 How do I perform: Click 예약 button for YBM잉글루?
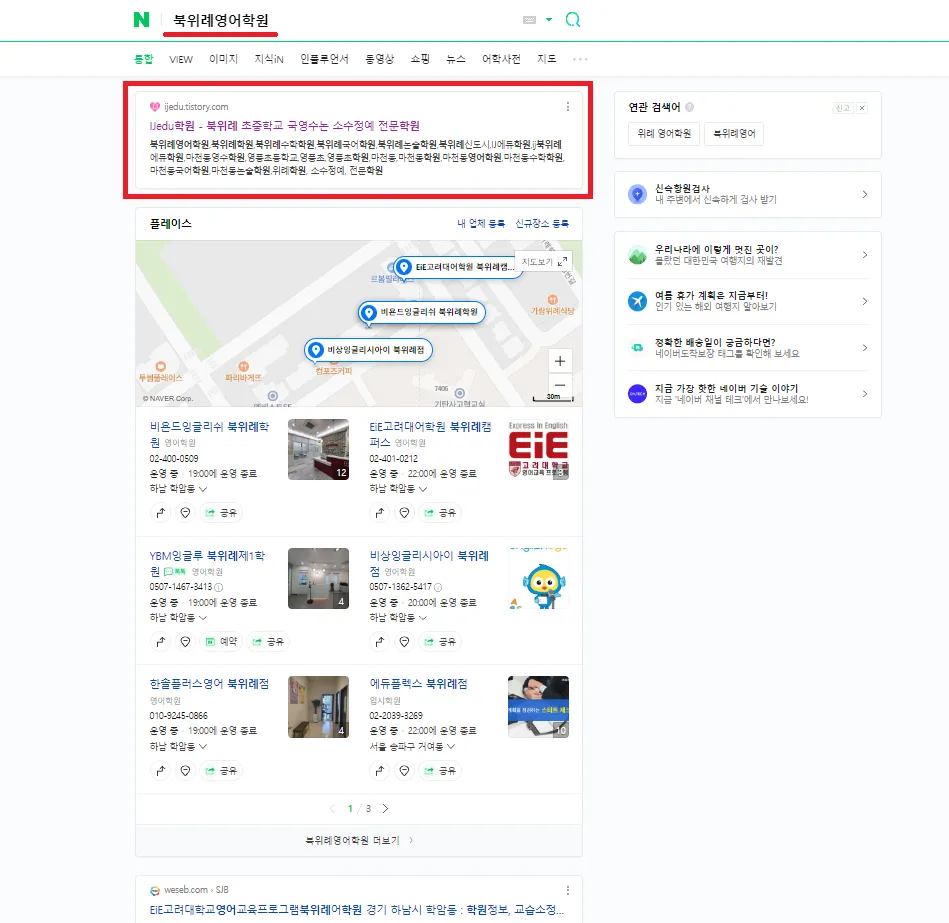[222, 642]
